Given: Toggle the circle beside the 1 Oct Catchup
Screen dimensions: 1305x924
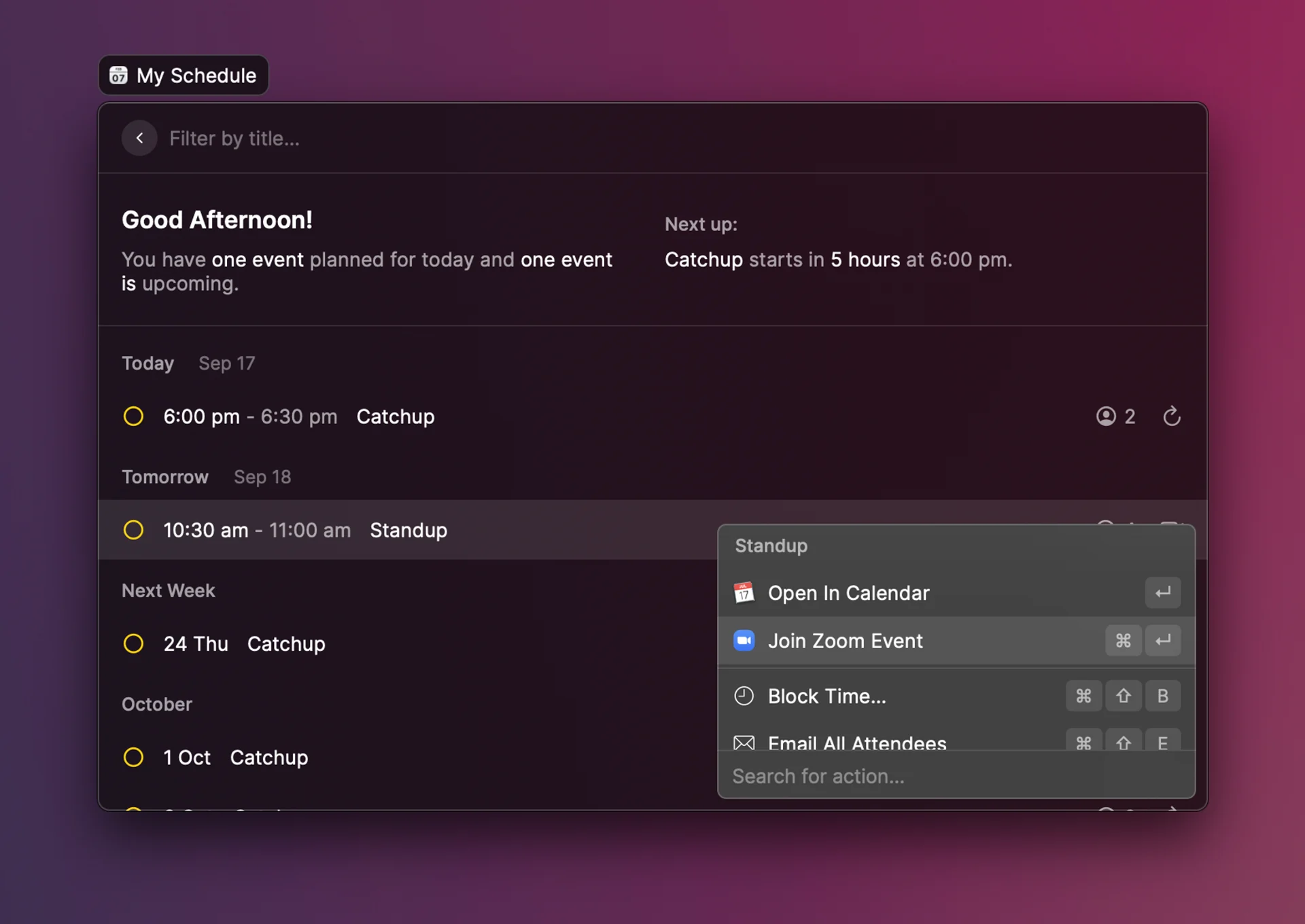Looking at the screenshot, I should (x=133, y=757).
